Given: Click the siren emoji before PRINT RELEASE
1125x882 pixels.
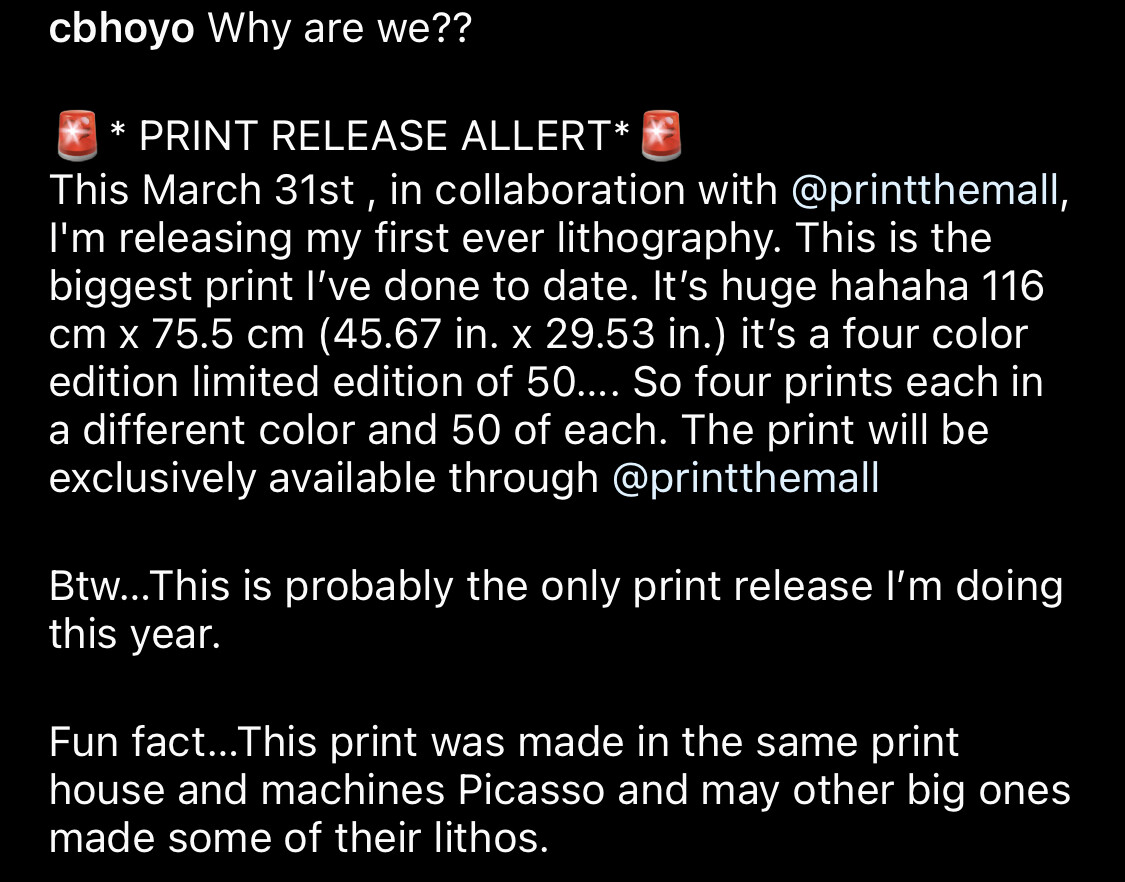Looking at the screenshot, I should point(77,135).
